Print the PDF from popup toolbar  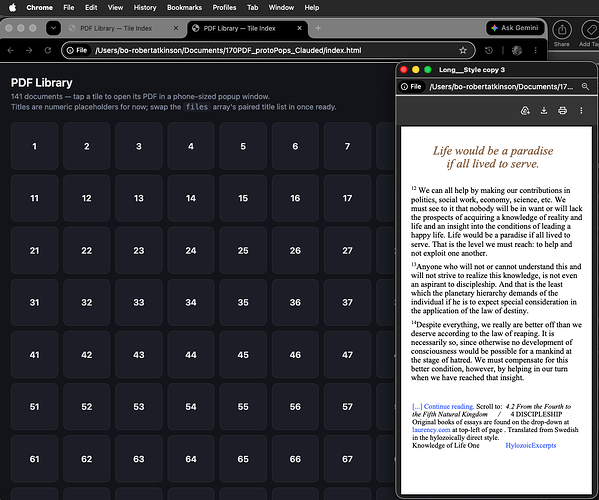562,111
